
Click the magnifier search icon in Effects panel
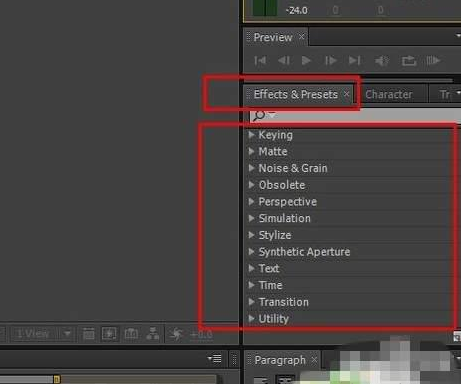tap(260, 115)
